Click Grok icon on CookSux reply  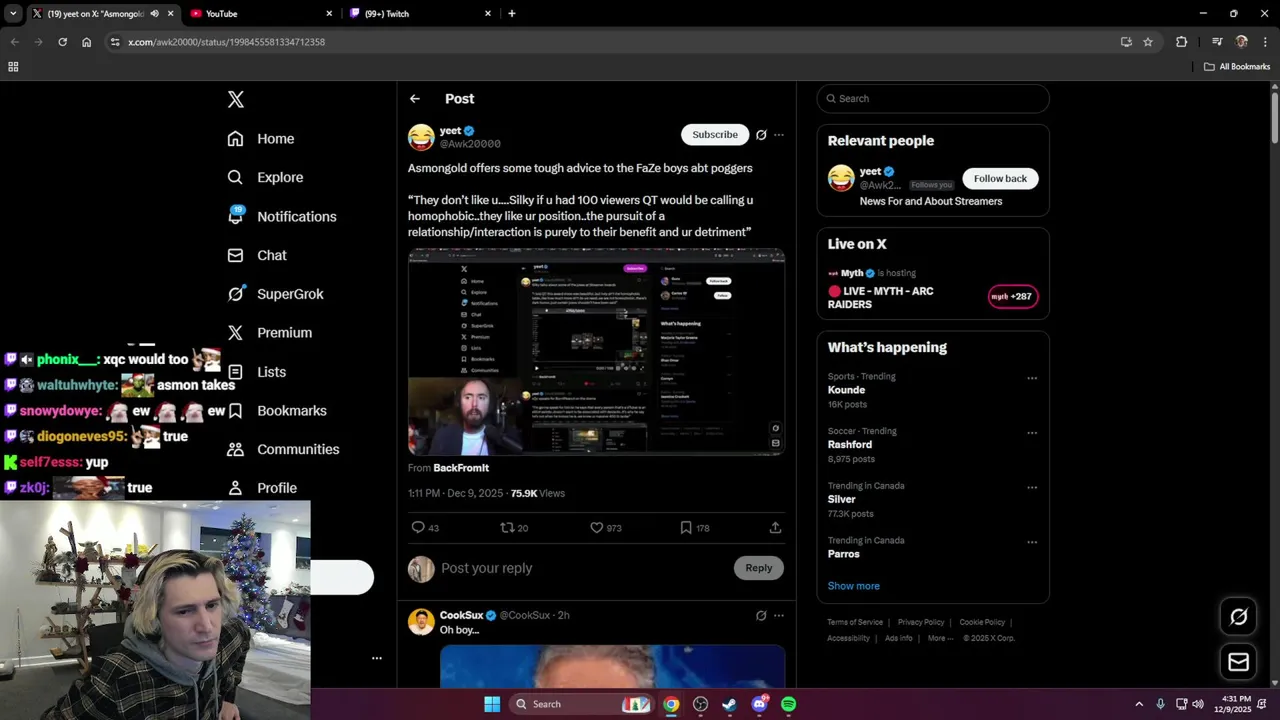point(761,616)
